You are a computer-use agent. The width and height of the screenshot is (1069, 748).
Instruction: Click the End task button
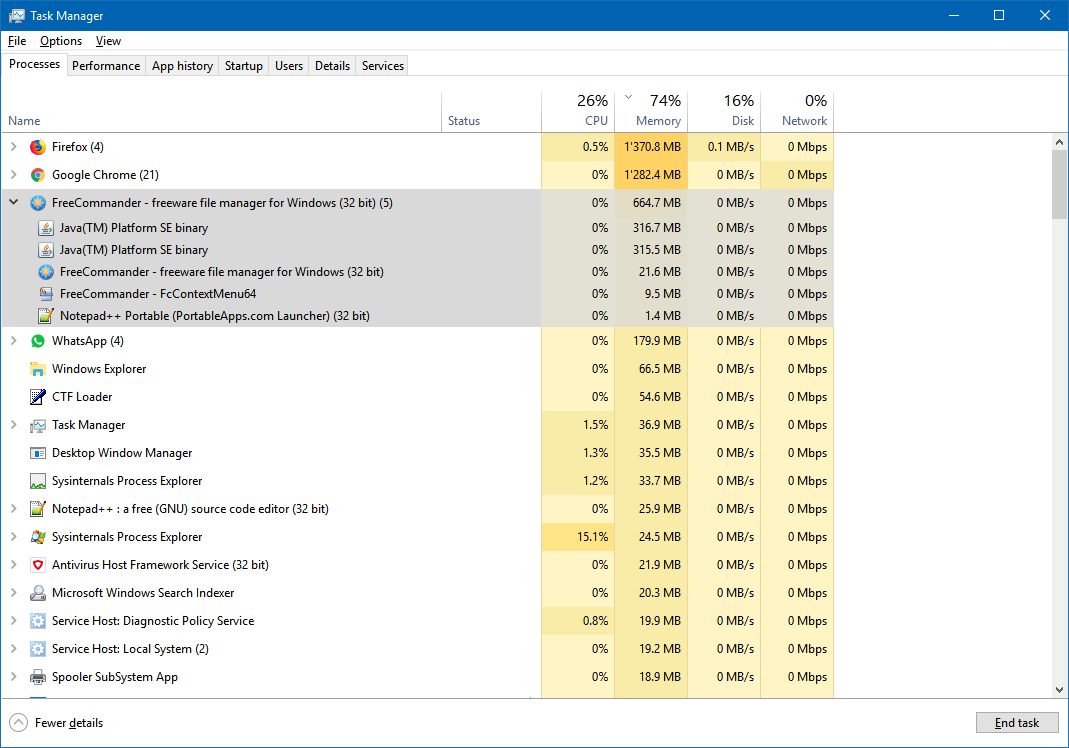click(x=1017, y=723)
